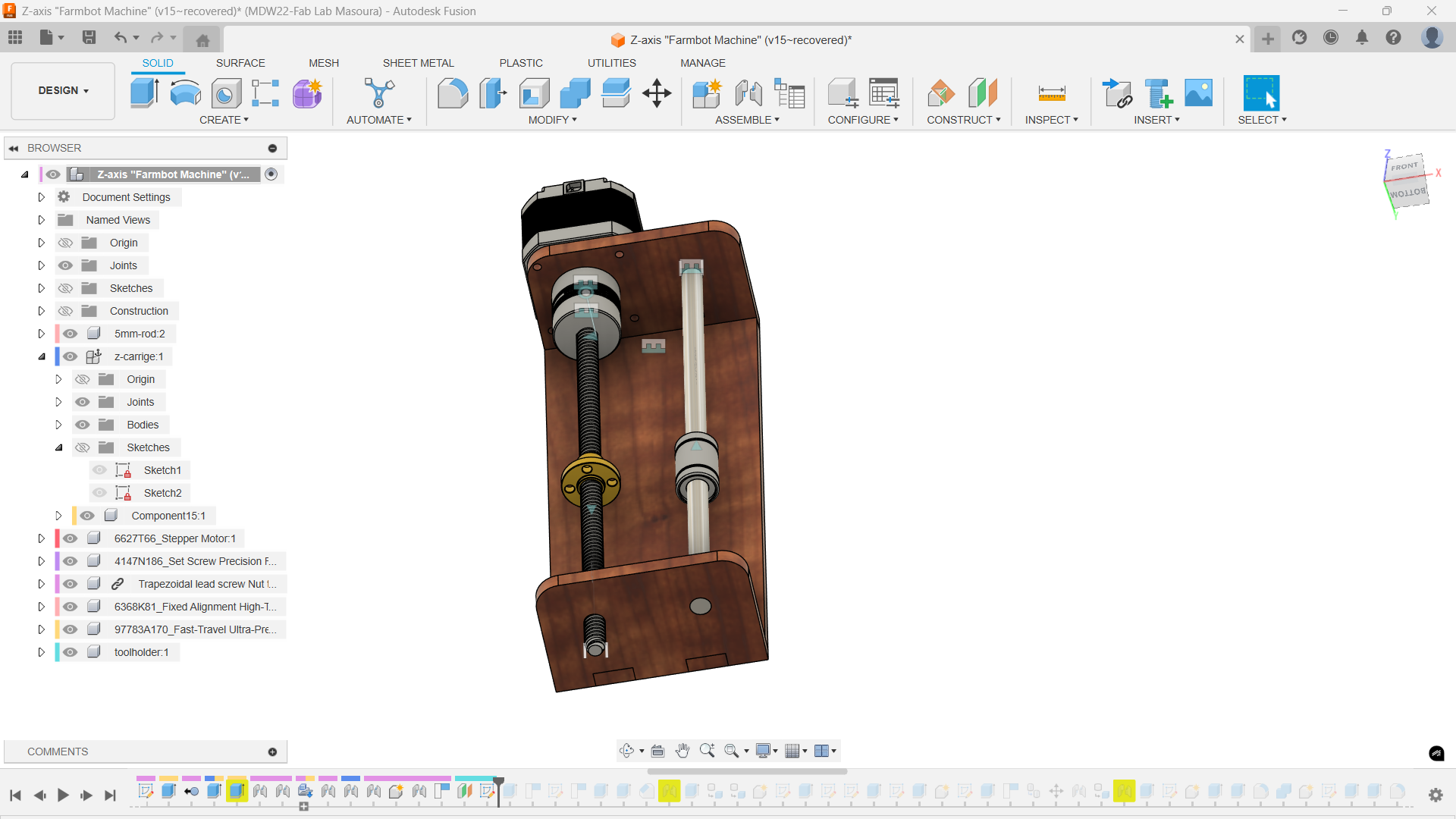This screenshot has height=819, width=1456.
Task: Open the DESIGN workspace dropdown
Action: (63, 90)
